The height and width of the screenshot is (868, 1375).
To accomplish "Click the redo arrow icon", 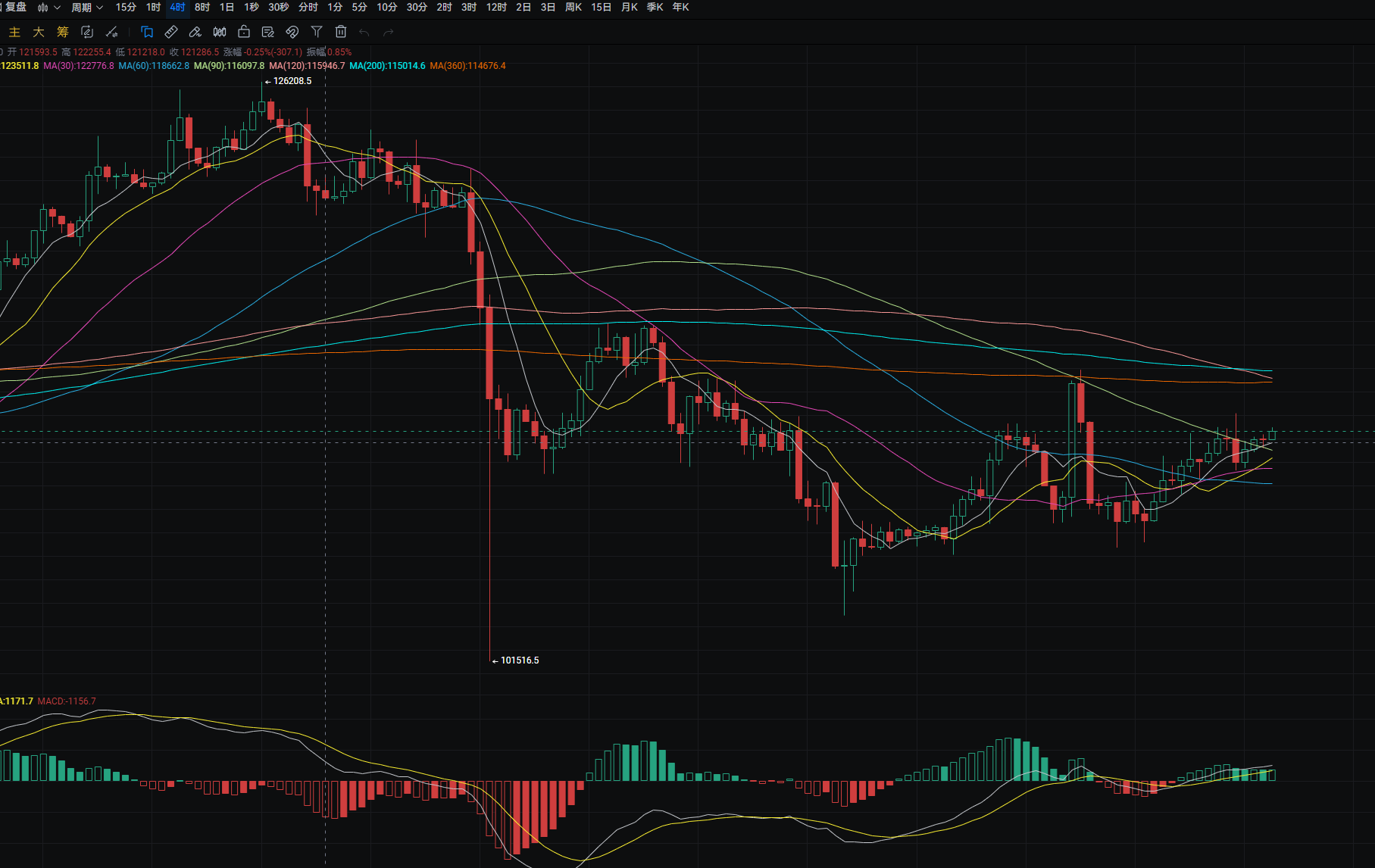I will [389, 33].
